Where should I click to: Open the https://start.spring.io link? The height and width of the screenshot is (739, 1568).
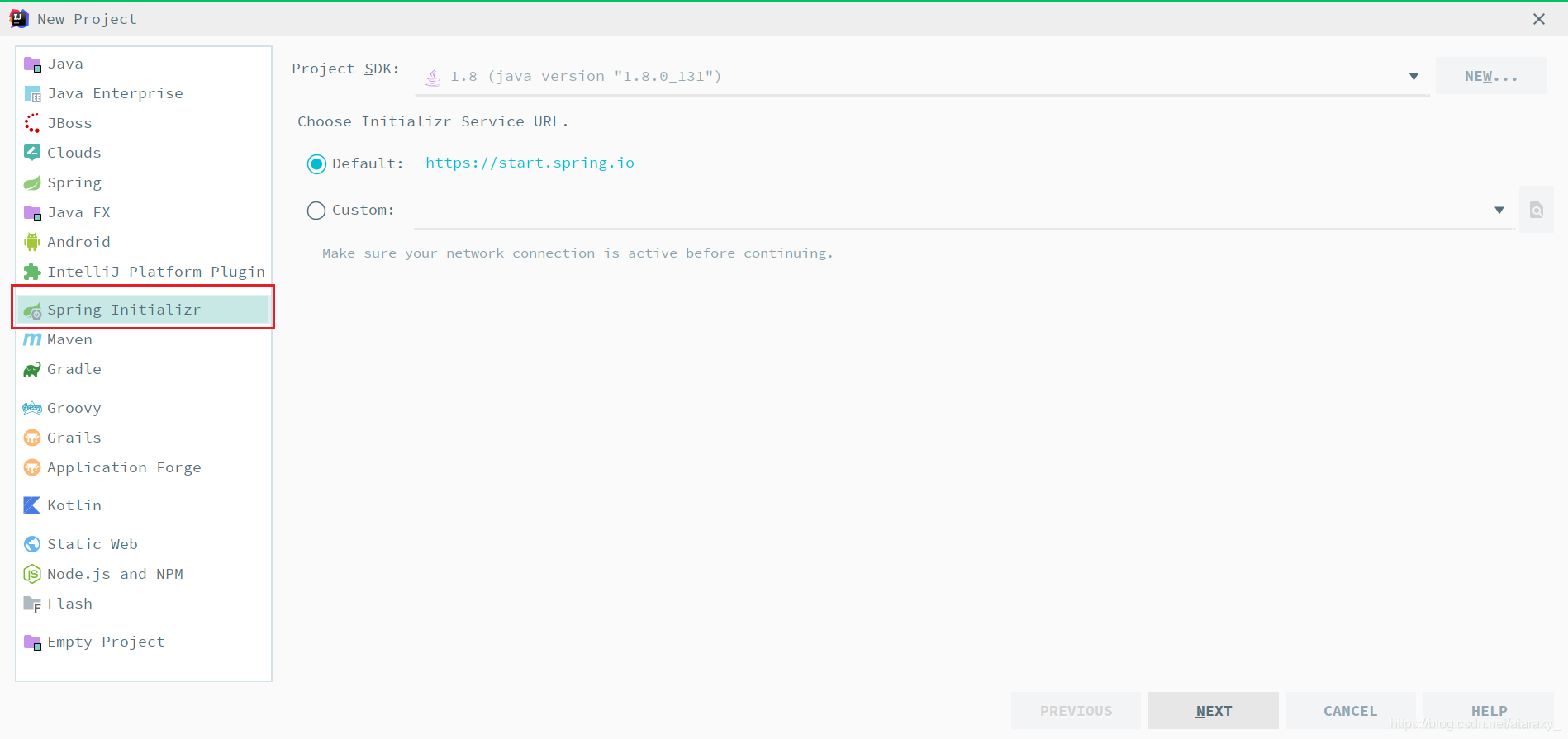click(x=530, y=163)
